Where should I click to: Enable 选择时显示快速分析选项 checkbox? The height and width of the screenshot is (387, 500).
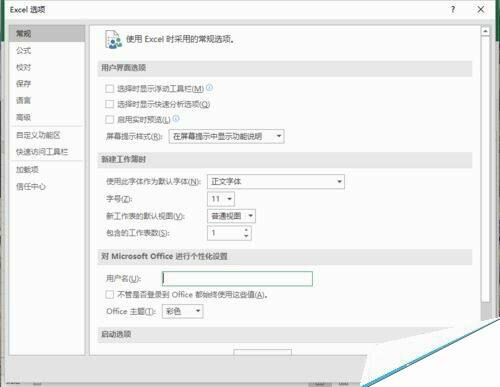click(x=109, y=104)
